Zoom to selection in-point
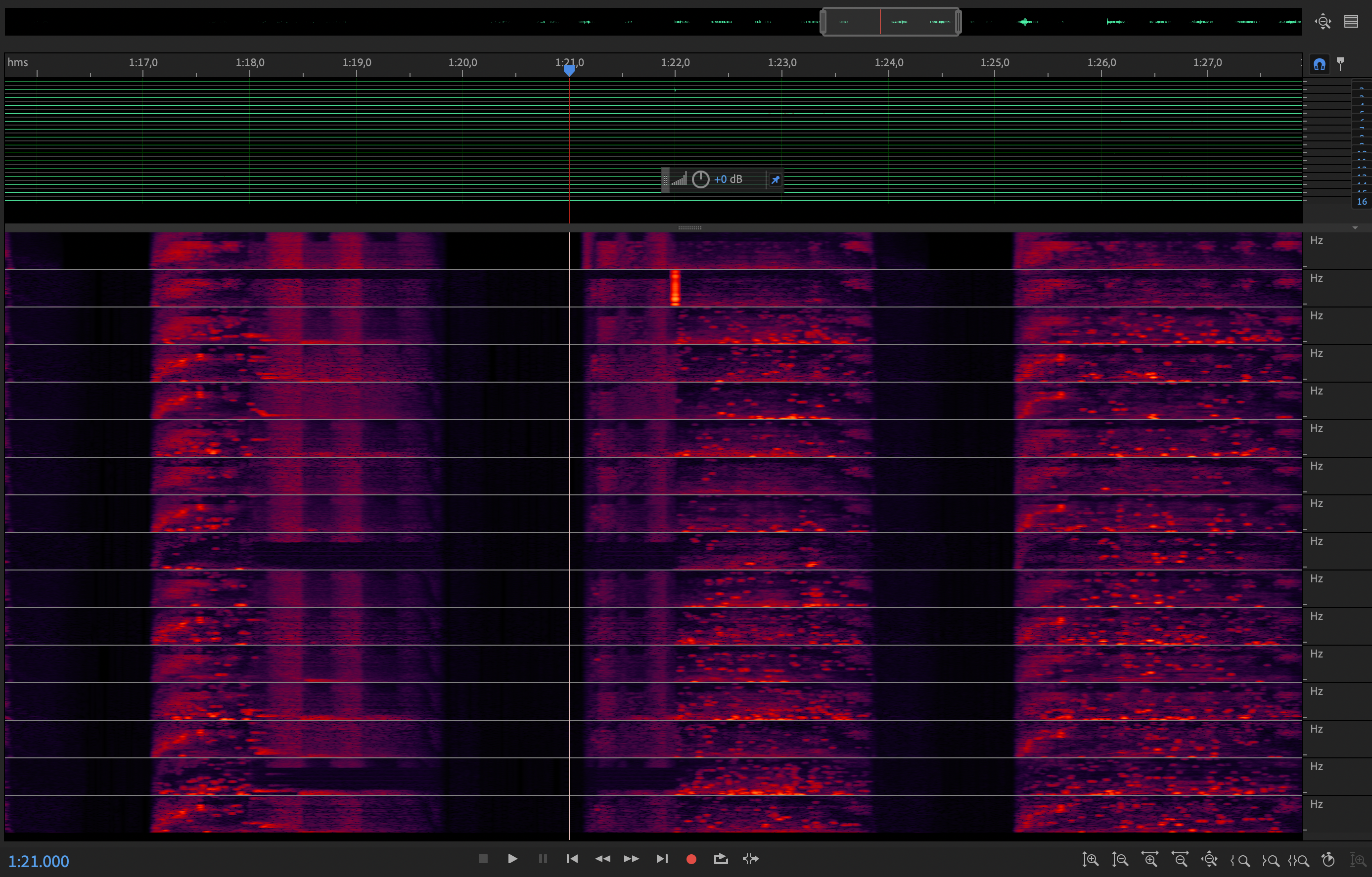 pos(1240,860)
